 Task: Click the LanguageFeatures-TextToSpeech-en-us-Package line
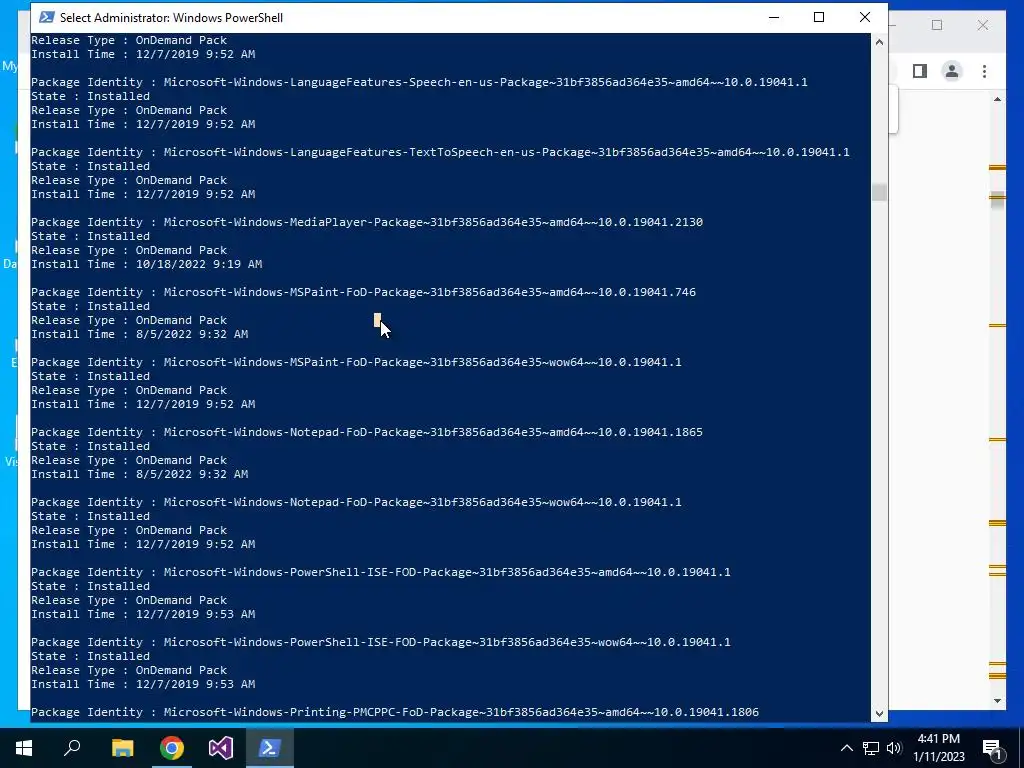[x=440, y=152]
